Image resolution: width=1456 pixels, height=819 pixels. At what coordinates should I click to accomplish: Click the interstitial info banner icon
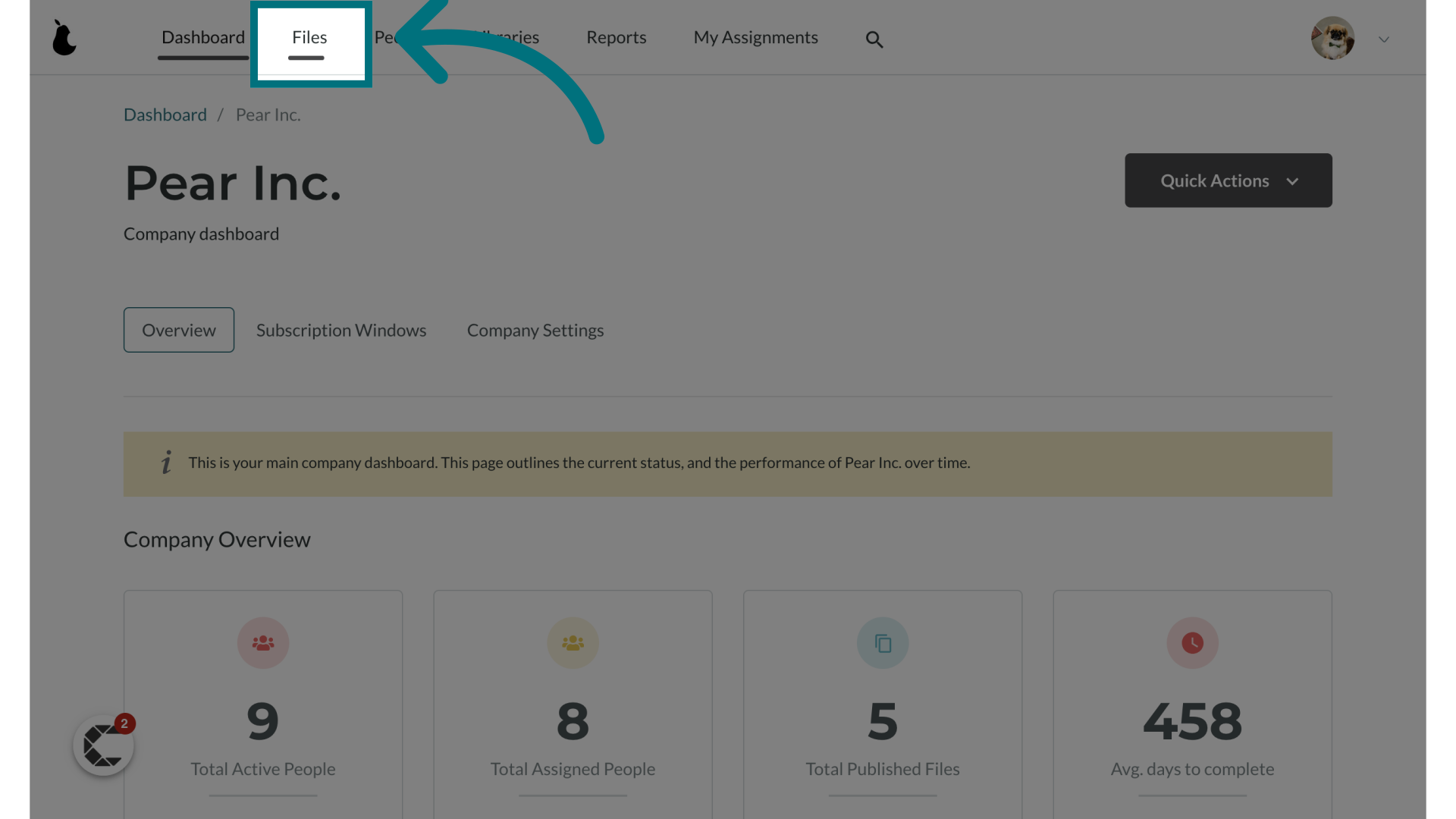[164, 462]
